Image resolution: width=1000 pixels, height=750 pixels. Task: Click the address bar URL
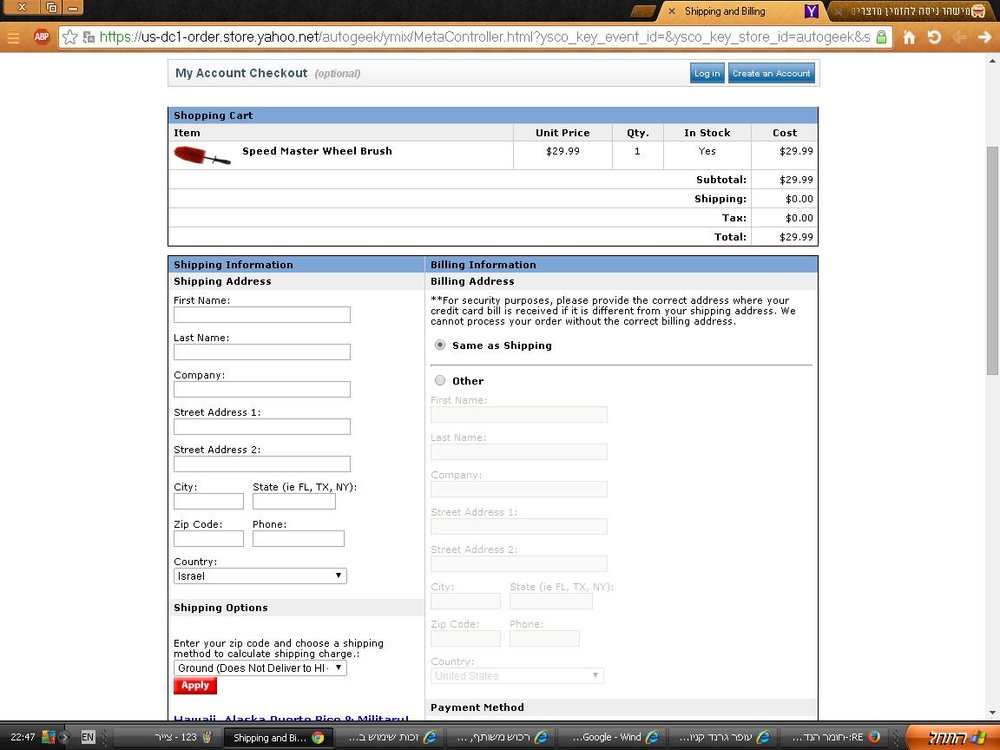(485, 38)
